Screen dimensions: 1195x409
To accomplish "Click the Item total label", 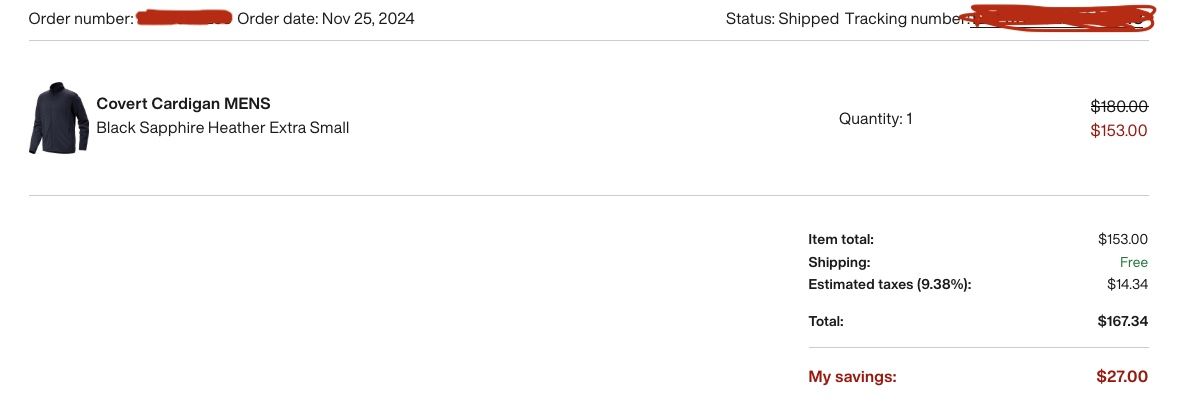I will point(841,239).
